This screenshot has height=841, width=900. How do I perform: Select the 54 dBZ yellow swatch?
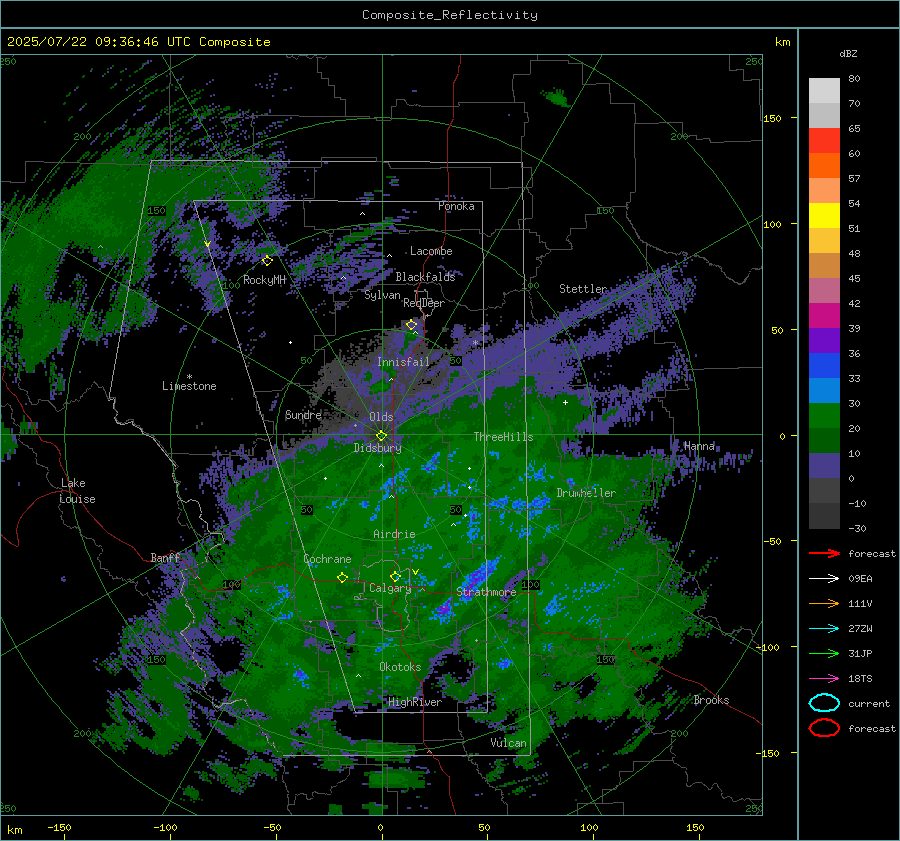tap(824, 215)
